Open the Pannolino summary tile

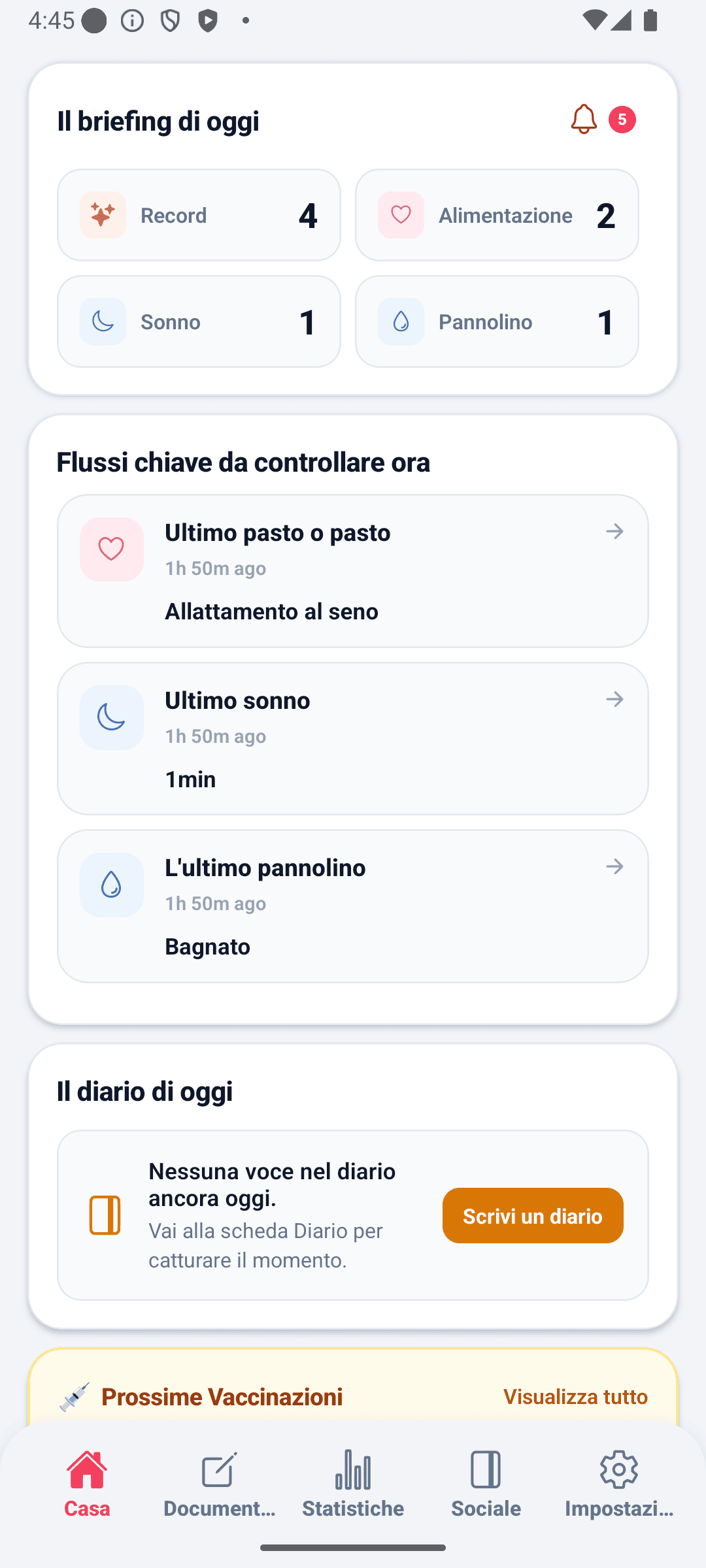pyautogui.click(x=497, y=321)
